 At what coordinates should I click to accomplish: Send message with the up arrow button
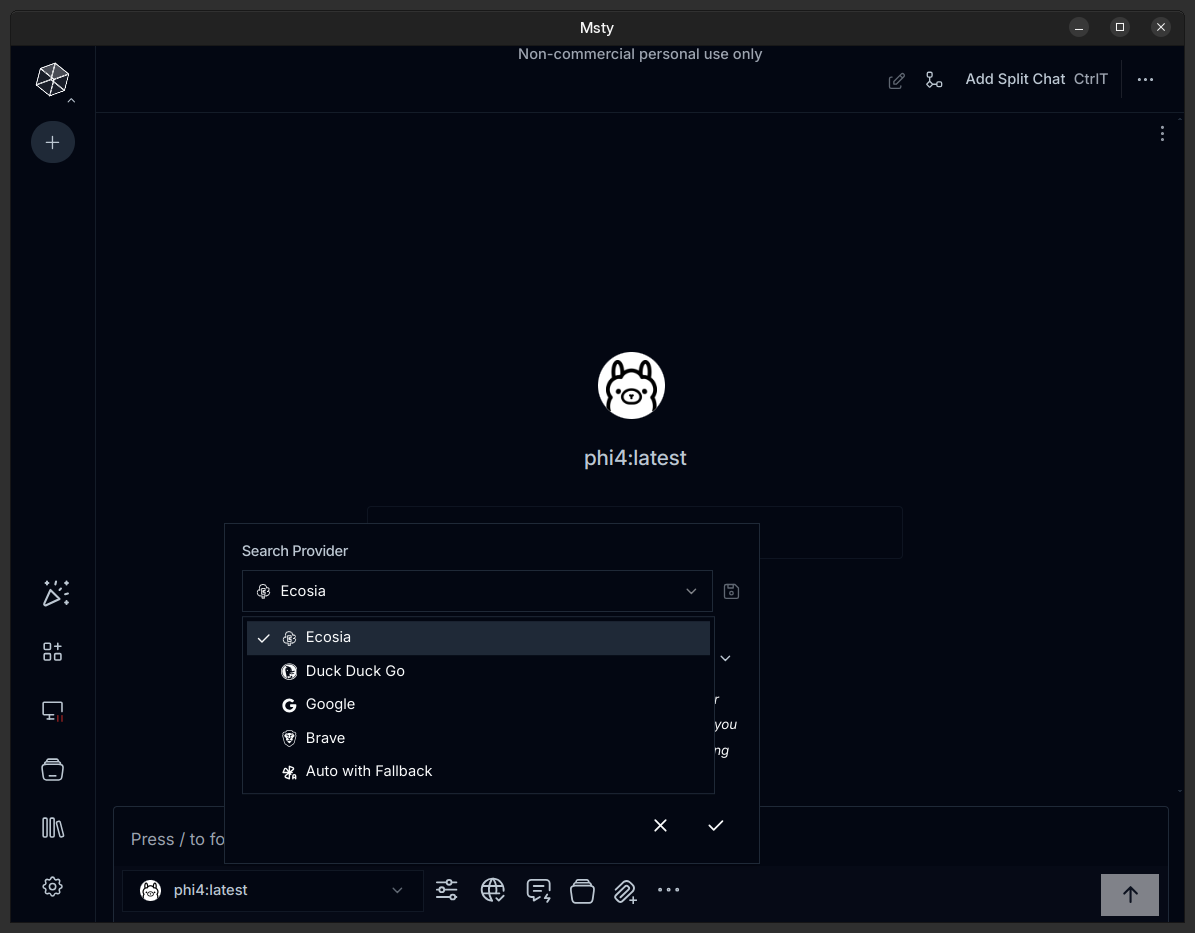pyautogui.click(x=1129, y=894)
